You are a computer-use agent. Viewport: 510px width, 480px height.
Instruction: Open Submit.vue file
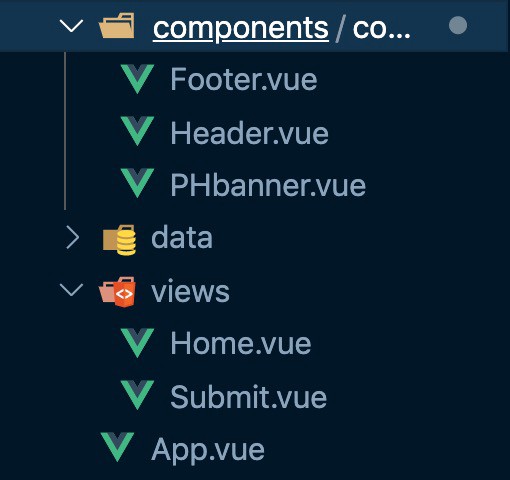point(248,396)
